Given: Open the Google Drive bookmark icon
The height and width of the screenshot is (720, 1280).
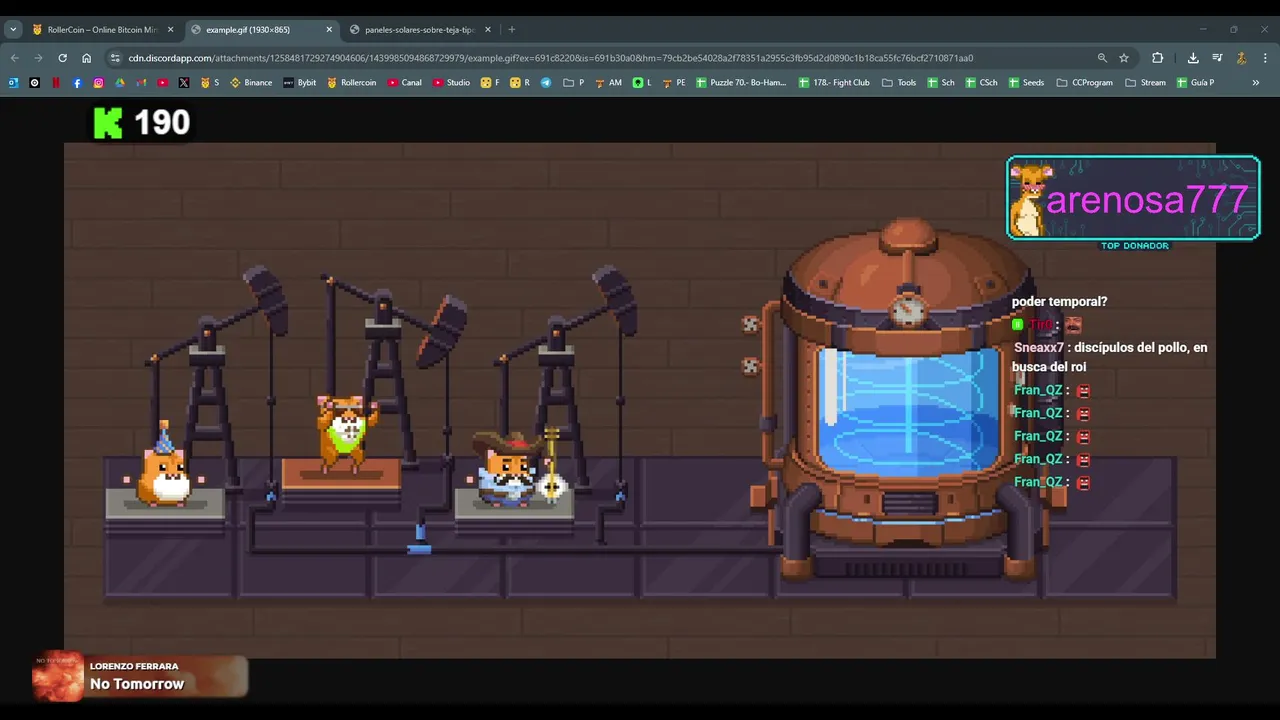Looking at the screenshot, I should pos(120,82).
